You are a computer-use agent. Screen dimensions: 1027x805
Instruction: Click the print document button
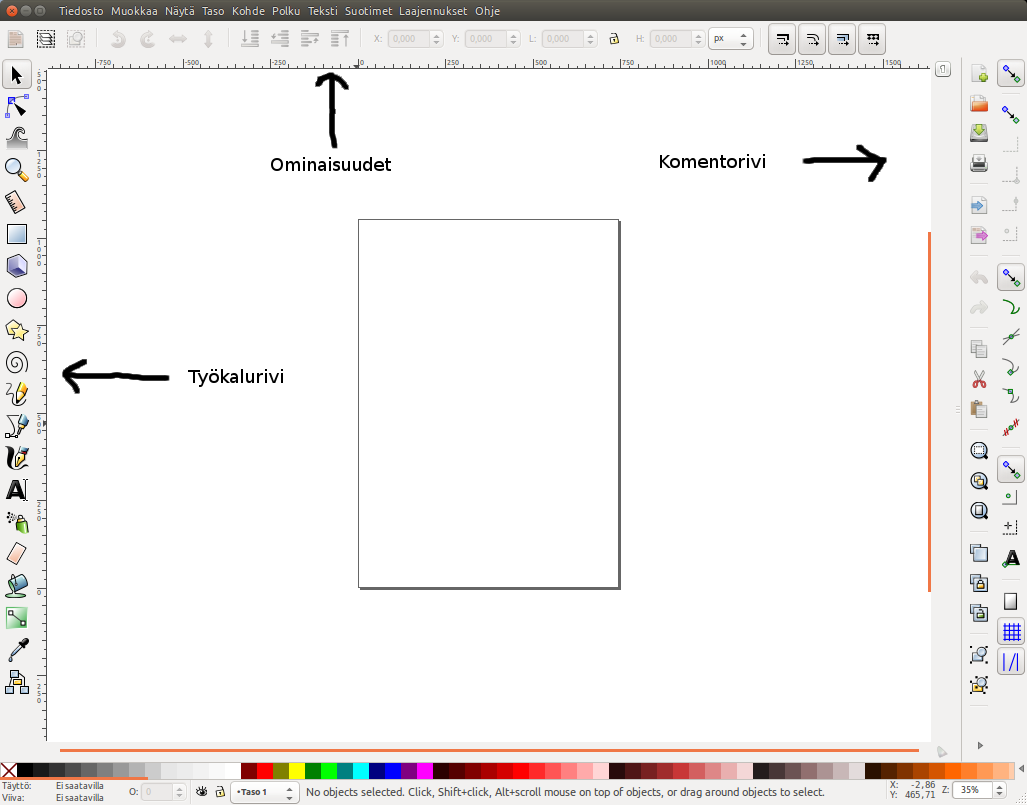tap(979, 163)
